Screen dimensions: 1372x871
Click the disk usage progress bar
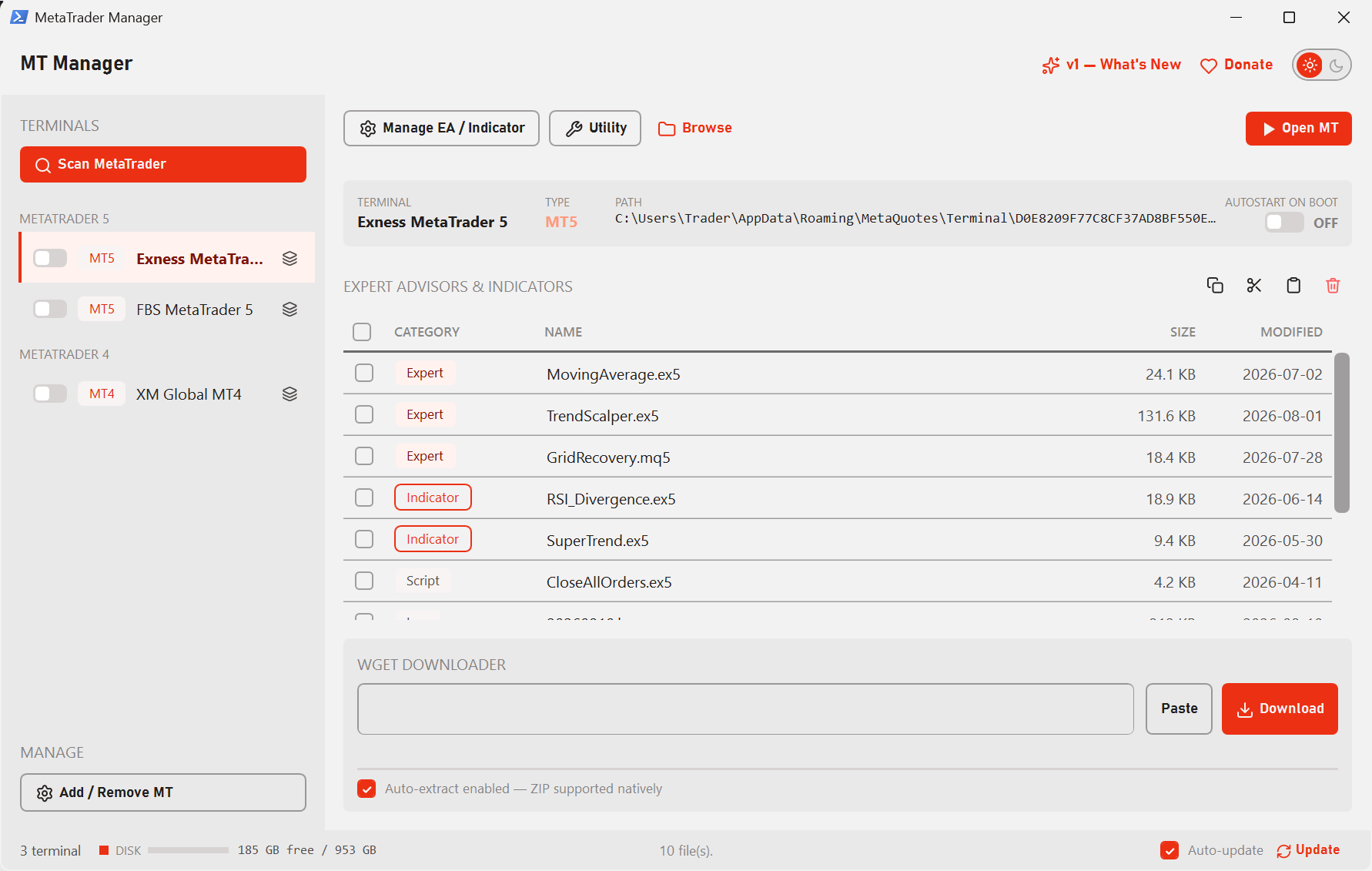point(188,850)
